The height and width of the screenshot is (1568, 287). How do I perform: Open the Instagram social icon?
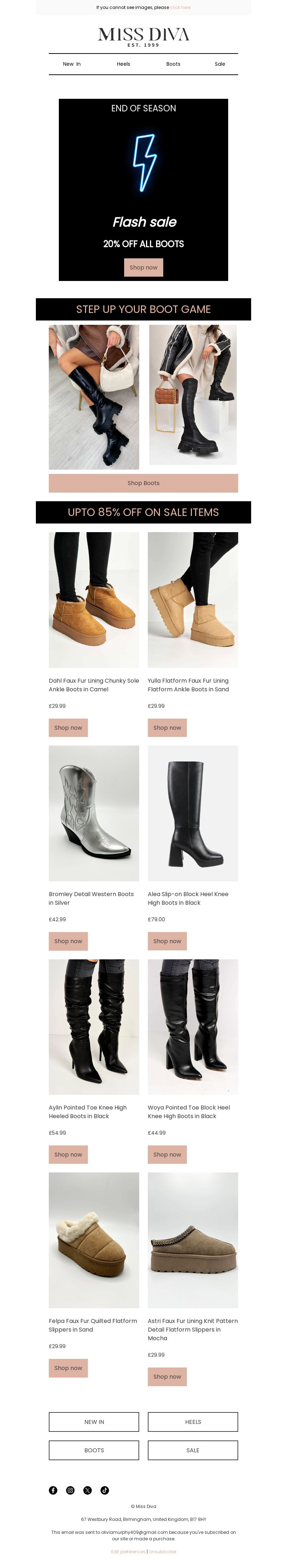pyautogui.click(x=70, y=1490)
